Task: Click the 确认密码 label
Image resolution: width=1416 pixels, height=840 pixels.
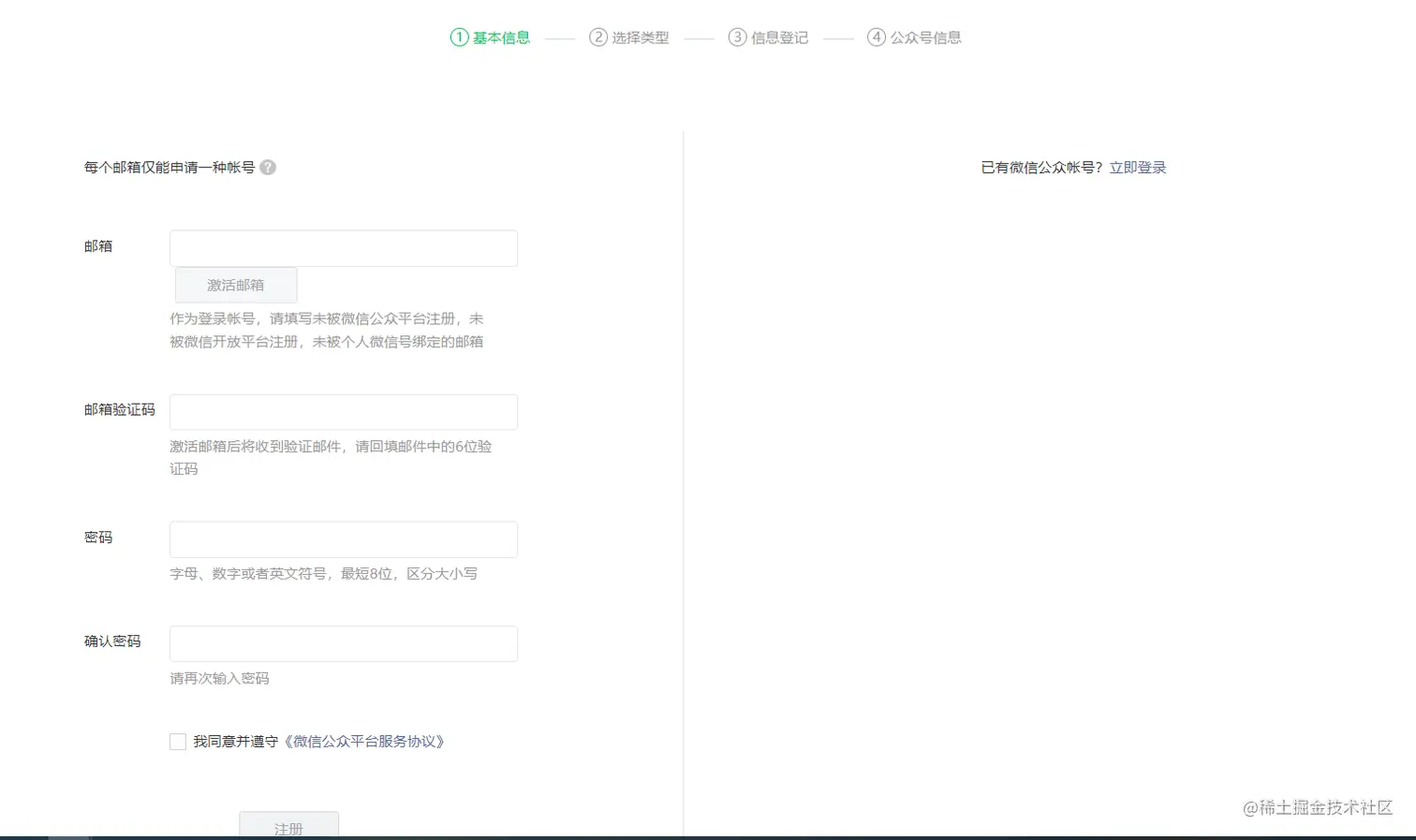Action: 112,641
